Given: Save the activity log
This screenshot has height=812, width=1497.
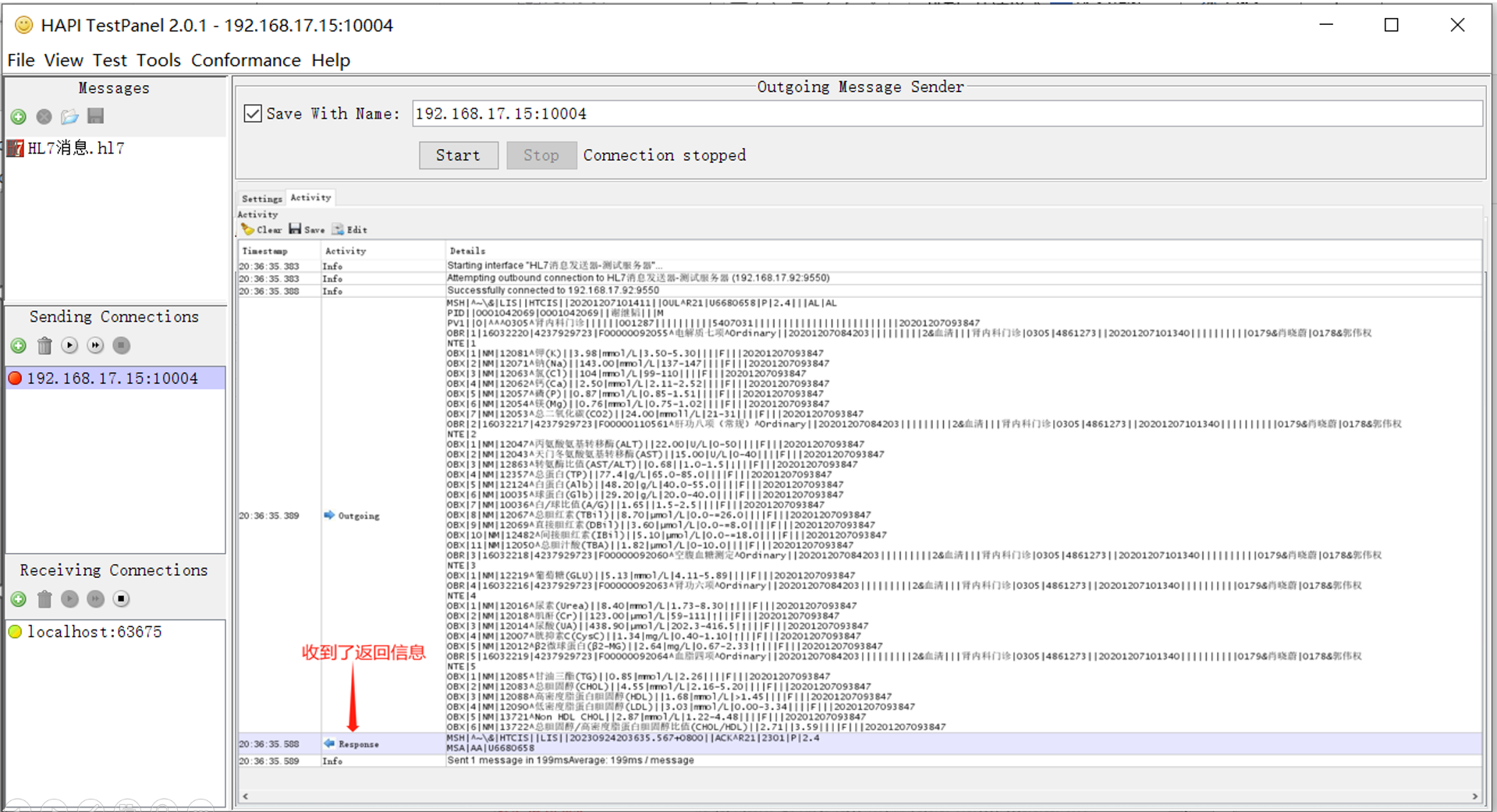Looking at the screenshot, I should pos(307,229).
